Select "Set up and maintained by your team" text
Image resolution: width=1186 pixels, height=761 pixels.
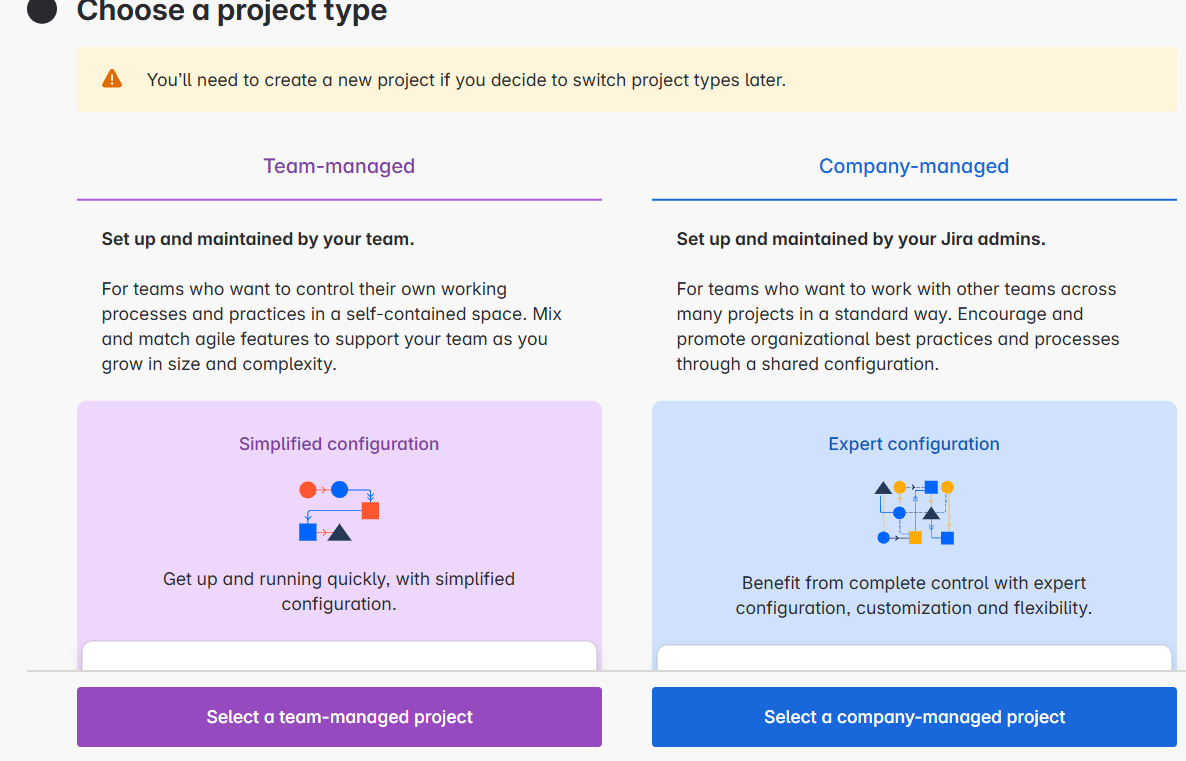258,239
